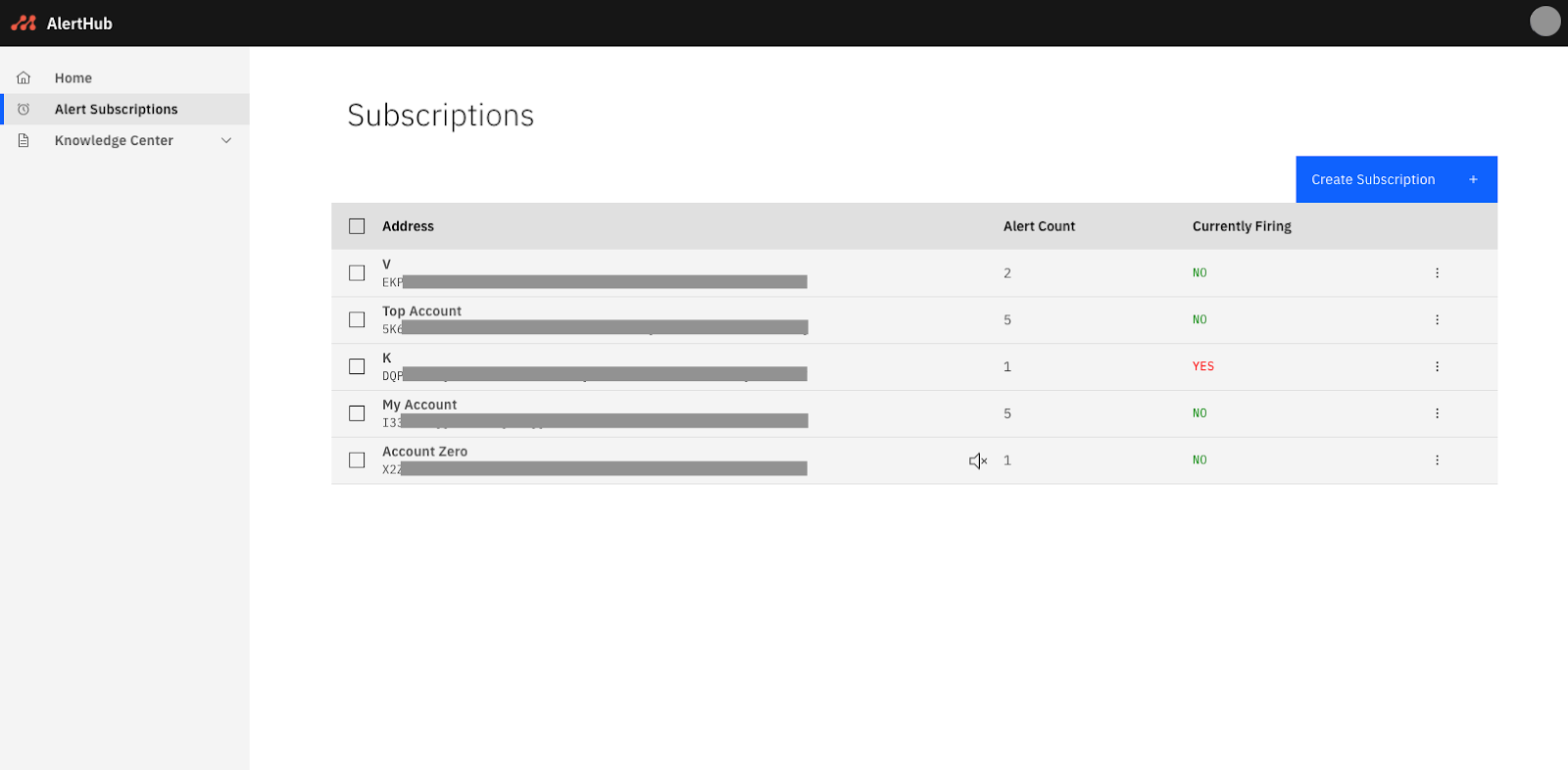
Task: Click the AlertHub logo icon
Action: tap(23, 21)
